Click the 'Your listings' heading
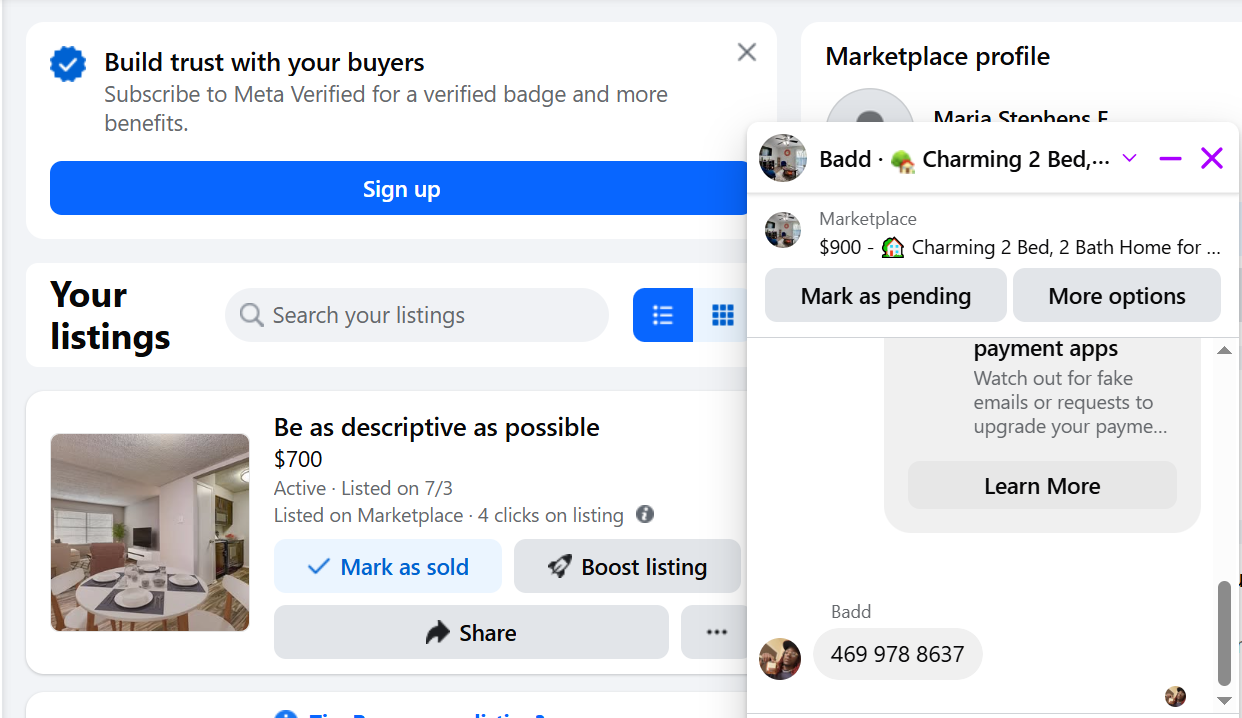This screenshot has width=1242, height=718. coord(110,315)
